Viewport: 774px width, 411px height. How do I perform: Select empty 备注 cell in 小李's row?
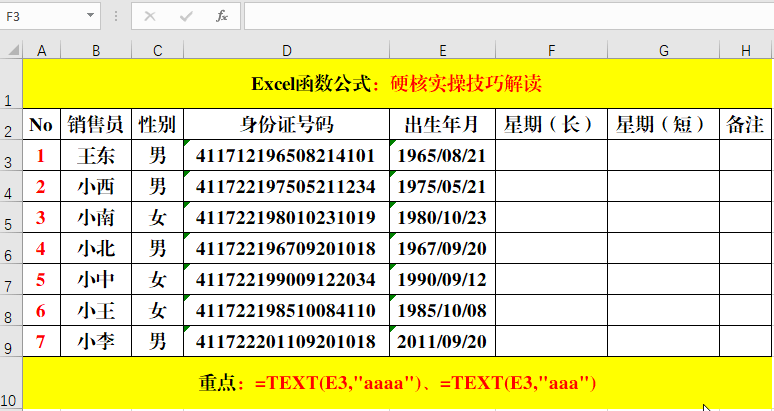(x=746, y=341)
